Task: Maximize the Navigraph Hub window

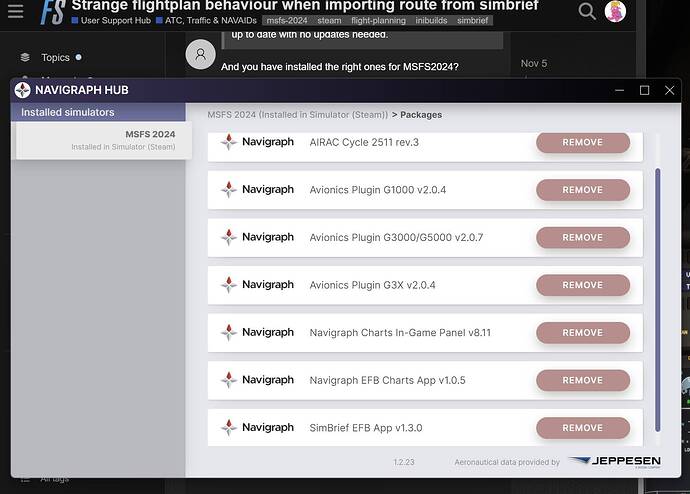Action: pyautogui.click(x=644, y=90)
